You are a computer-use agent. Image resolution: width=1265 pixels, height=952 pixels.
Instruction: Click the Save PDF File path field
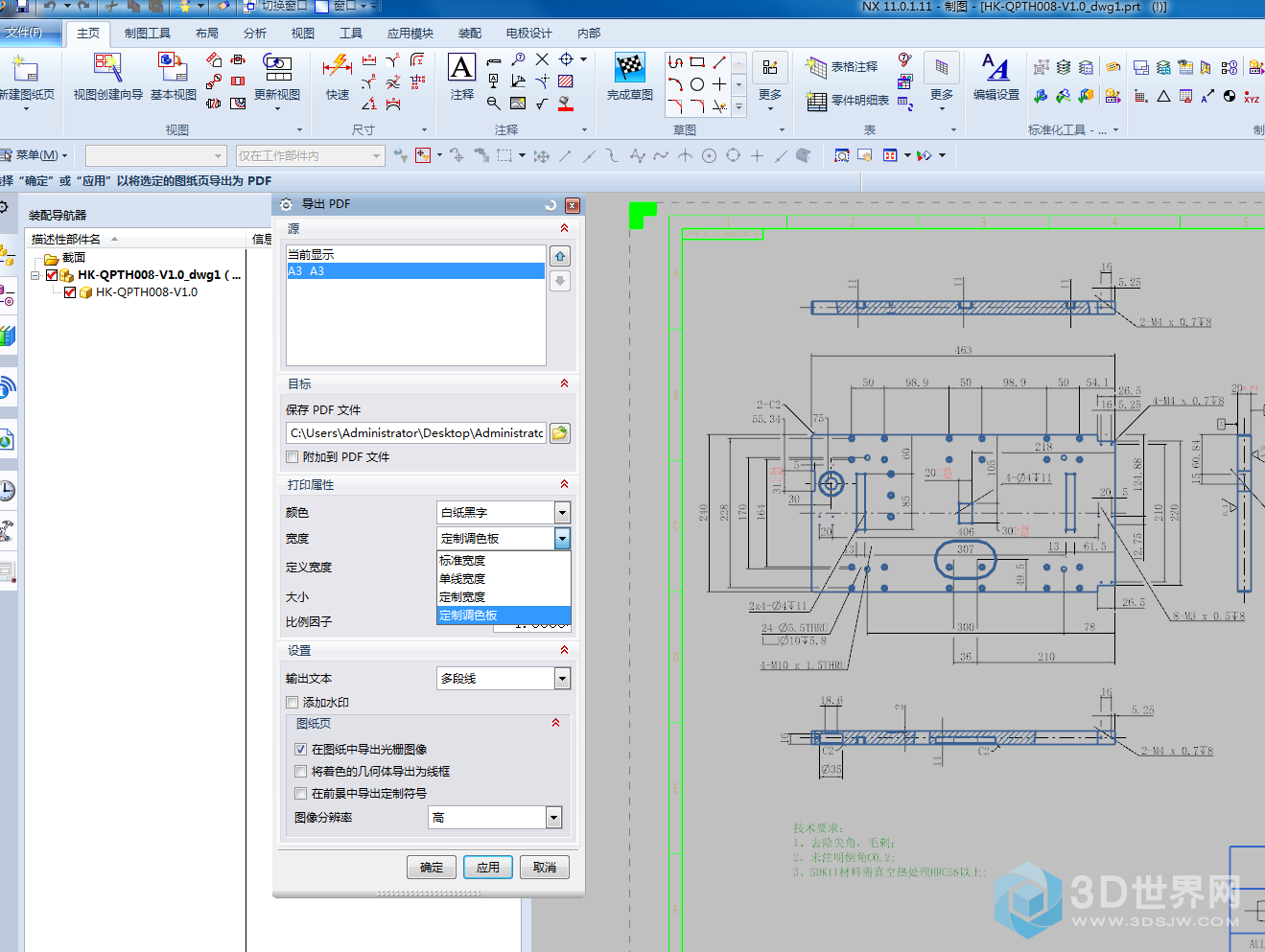(416, 433)
